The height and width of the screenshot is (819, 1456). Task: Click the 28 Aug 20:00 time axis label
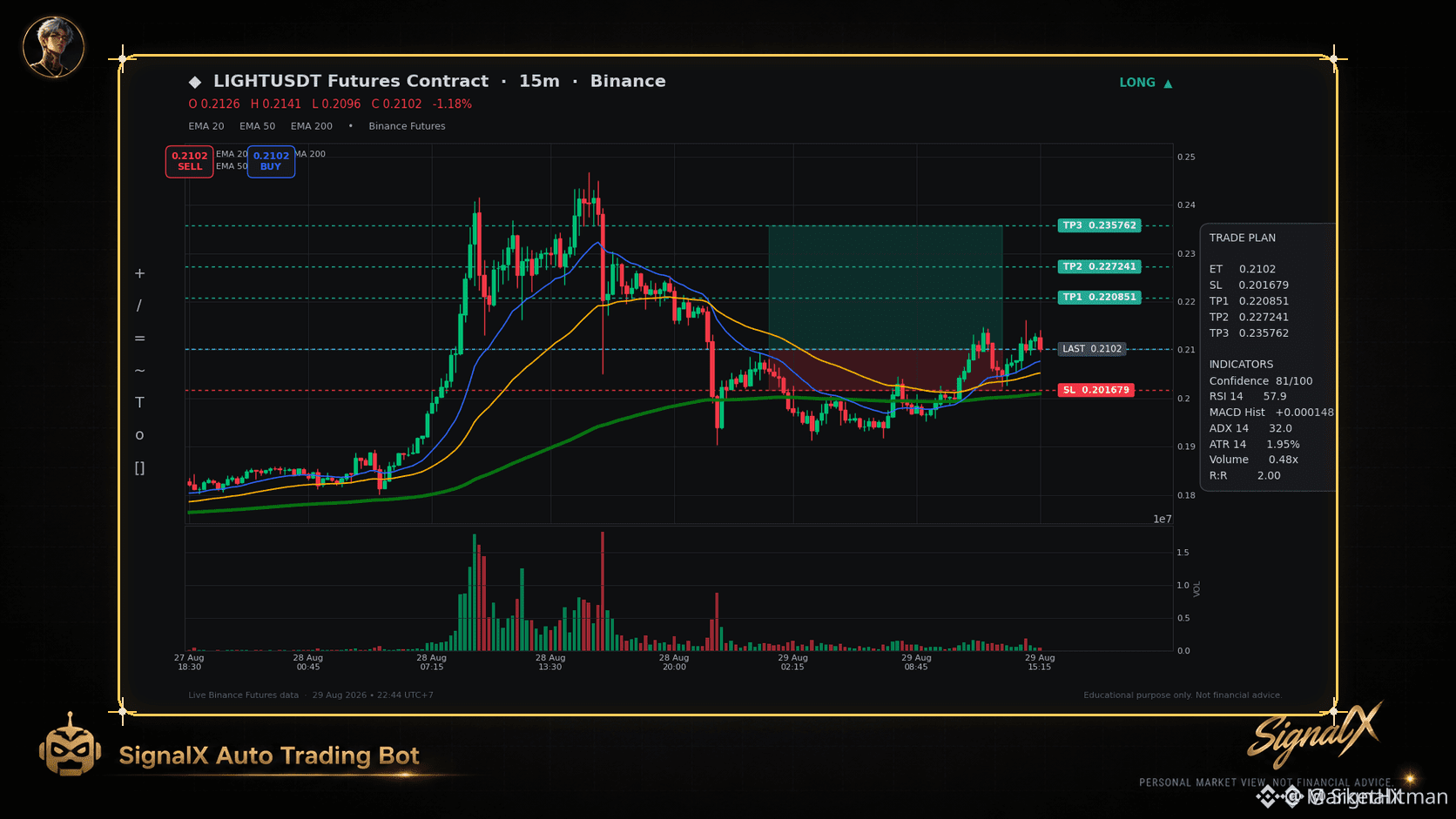click(674, 662)
